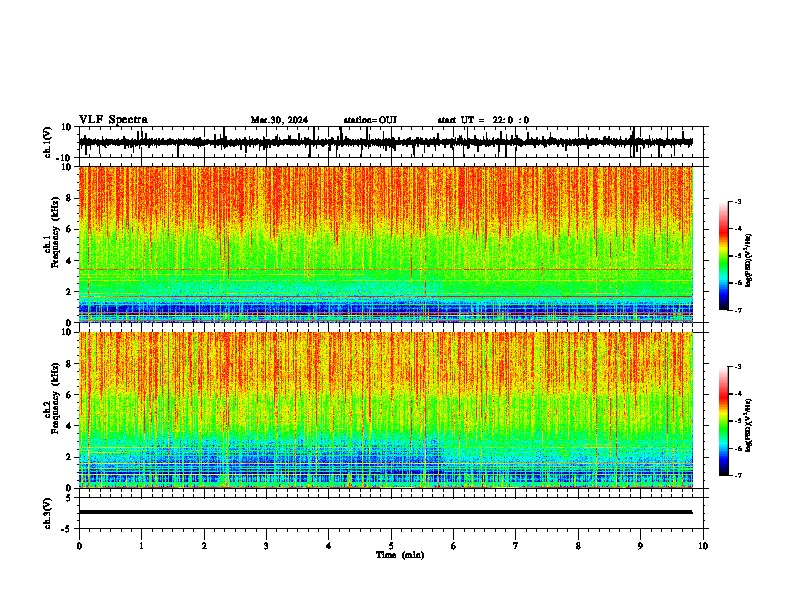792x612 pixels.
Task: Click the "6" kHz tick on ch.2 spectrogram
Action: [x=70, y=394]
